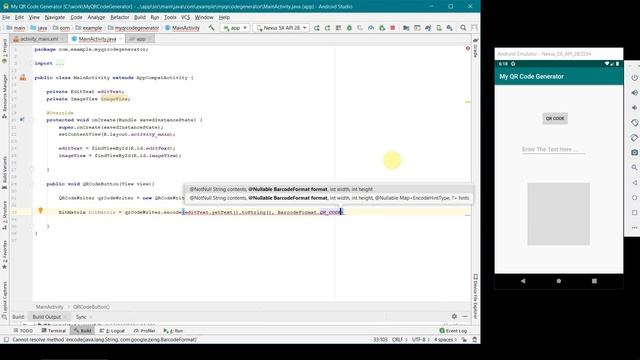The height and width of the screenshot is (360, 640).
Task: Select the MainActivity.java editor tab
Action: pos(97,39)
